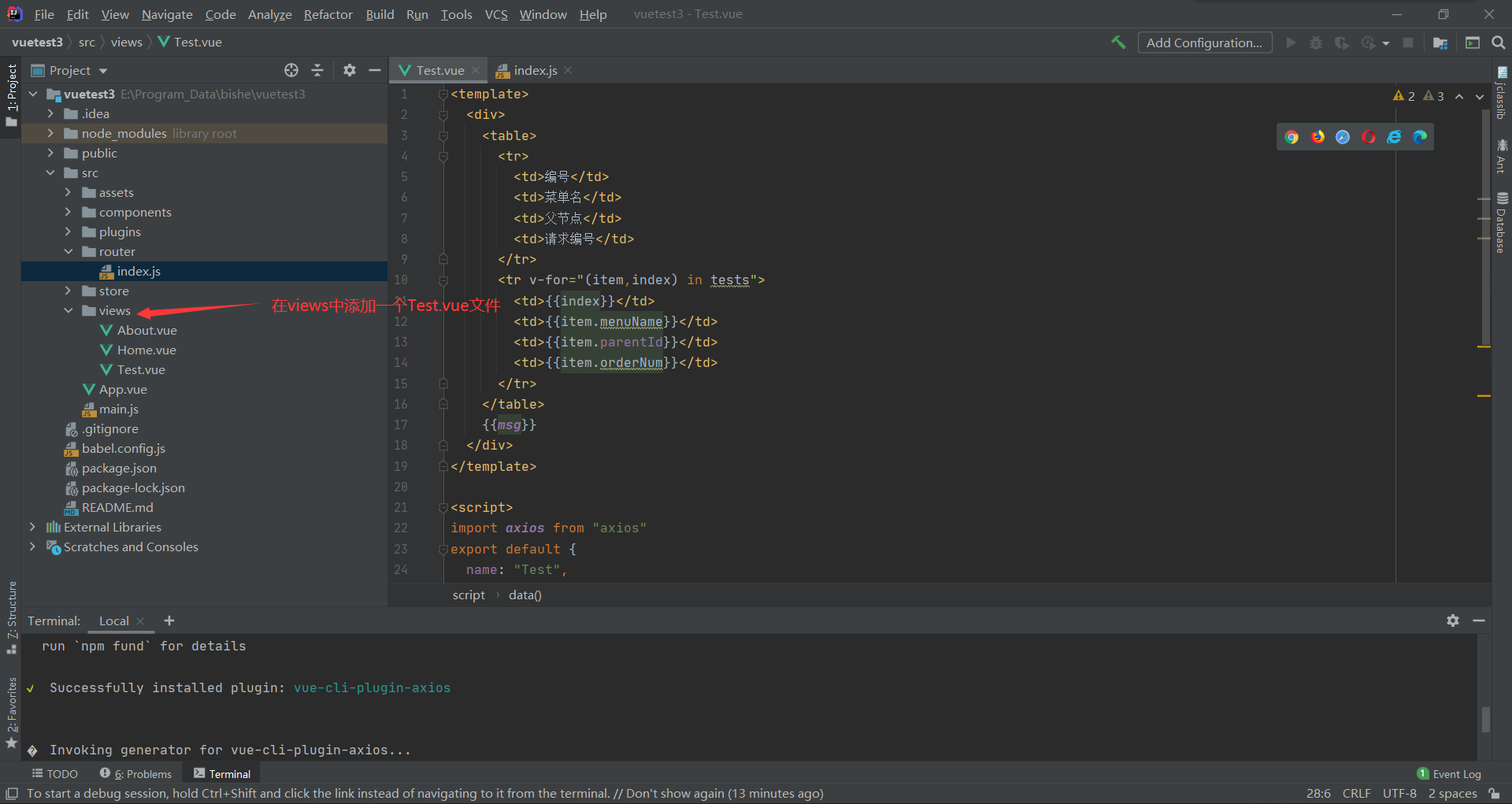Open the Refactor menu
1512x804 pixels.
pyautogui.click(x=328, y=14)
